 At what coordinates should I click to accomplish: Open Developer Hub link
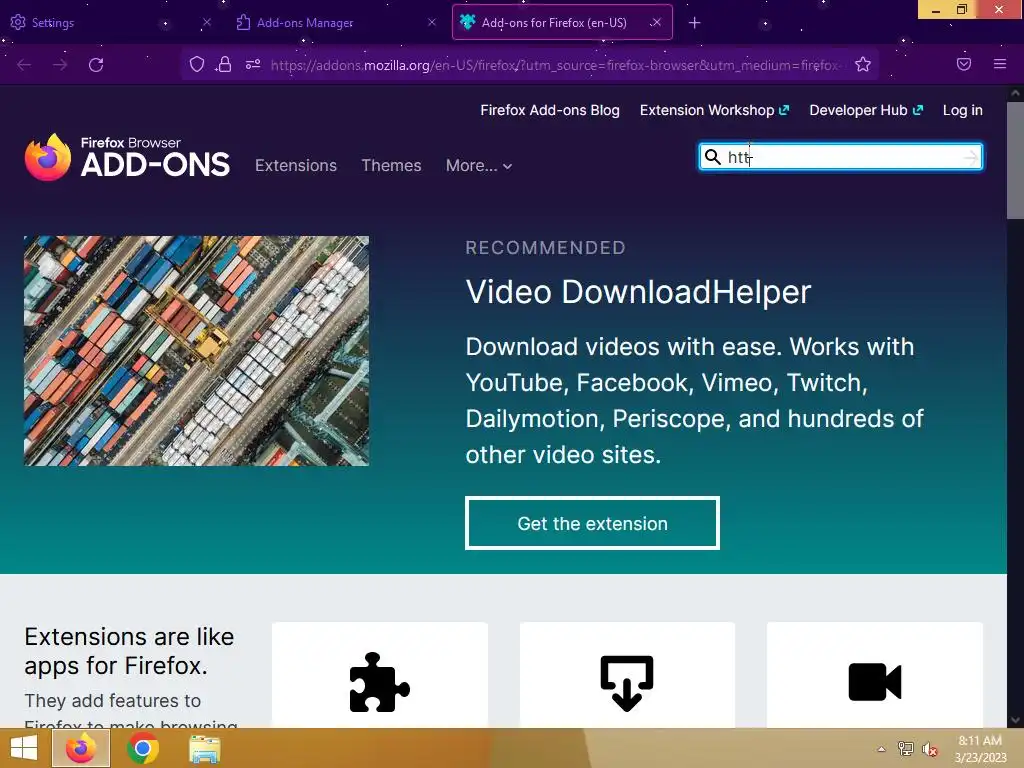pyautogui.click(x=866, y=110)
